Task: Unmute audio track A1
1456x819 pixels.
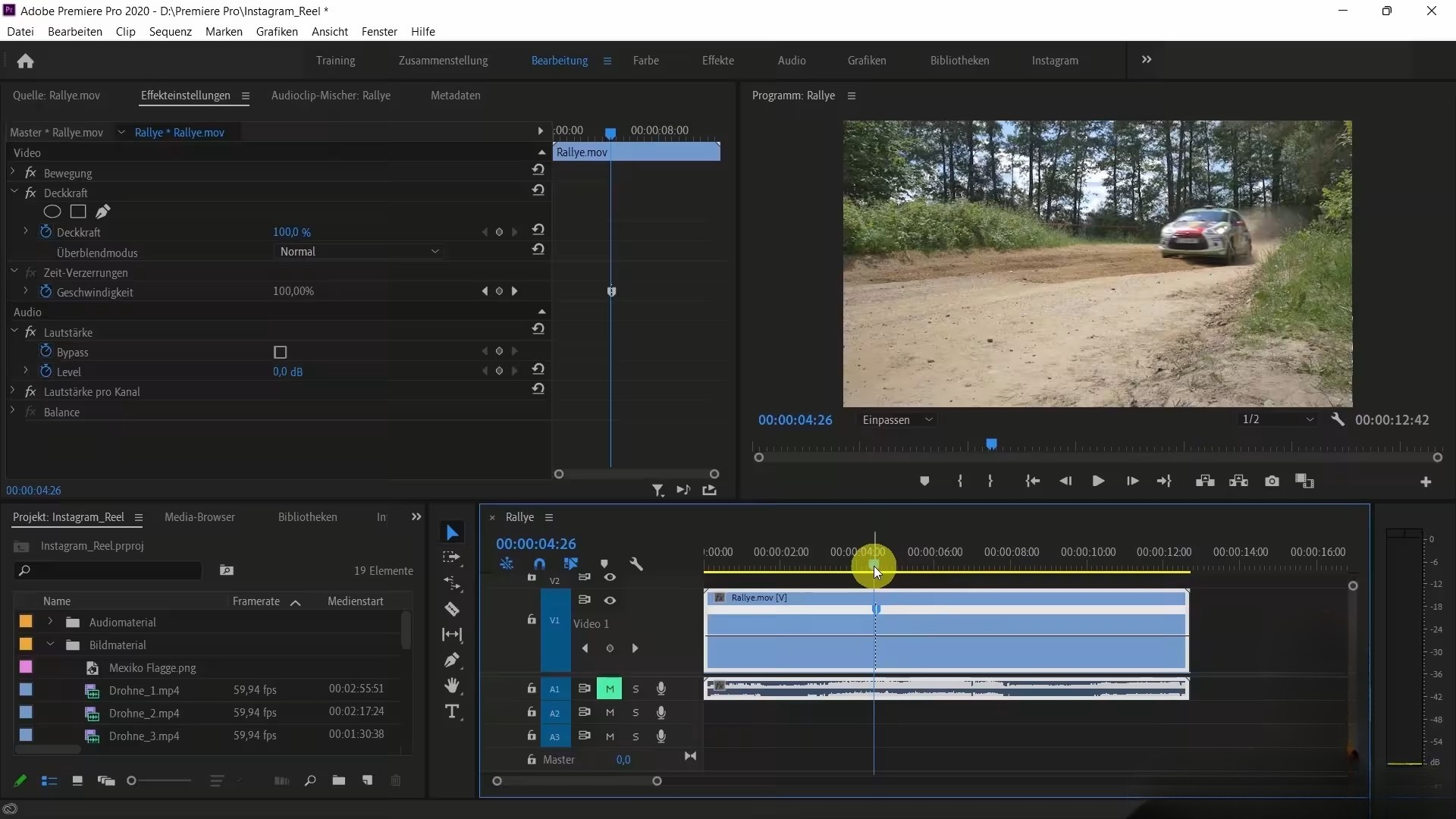Action: tap(609, 689)
